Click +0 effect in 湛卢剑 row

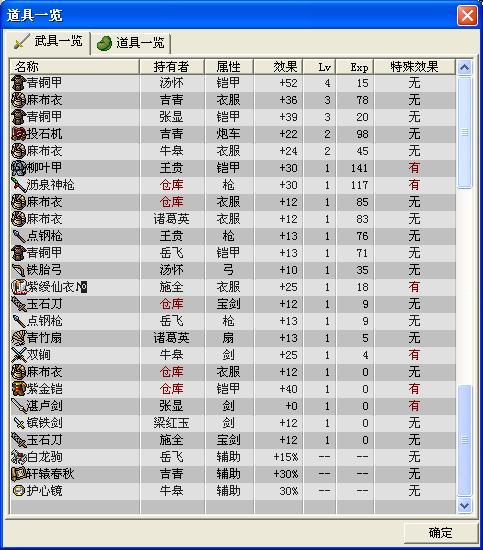point(291,406)
